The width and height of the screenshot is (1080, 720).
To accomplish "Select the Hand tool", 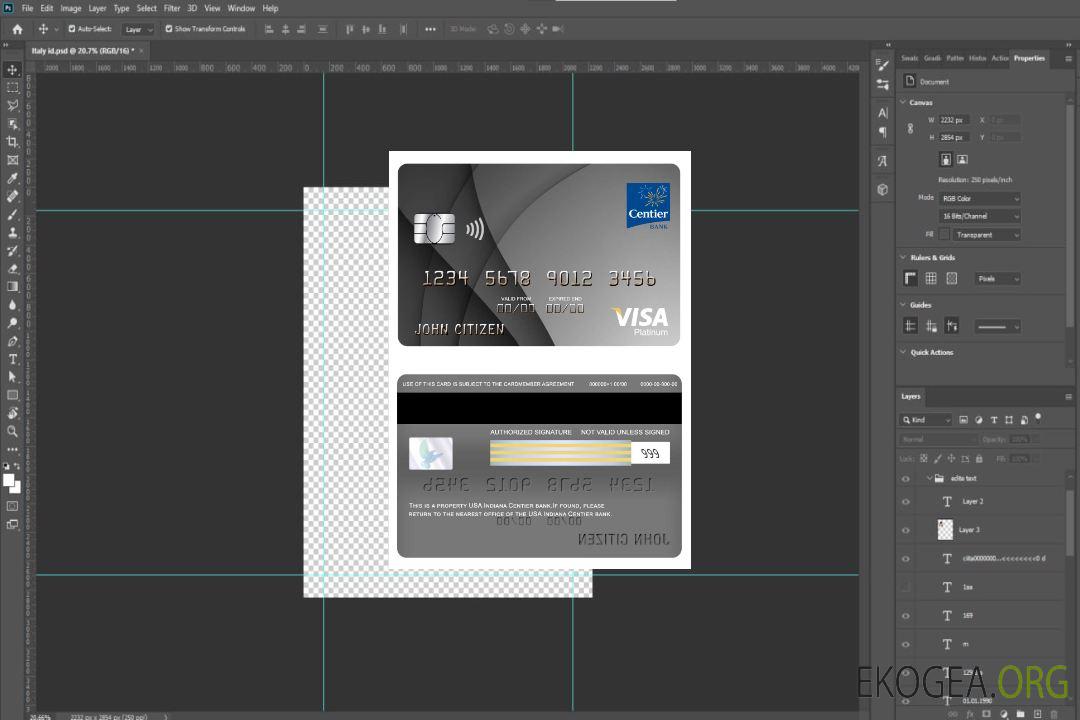I will pyautogui.click(x=12, y=413).
